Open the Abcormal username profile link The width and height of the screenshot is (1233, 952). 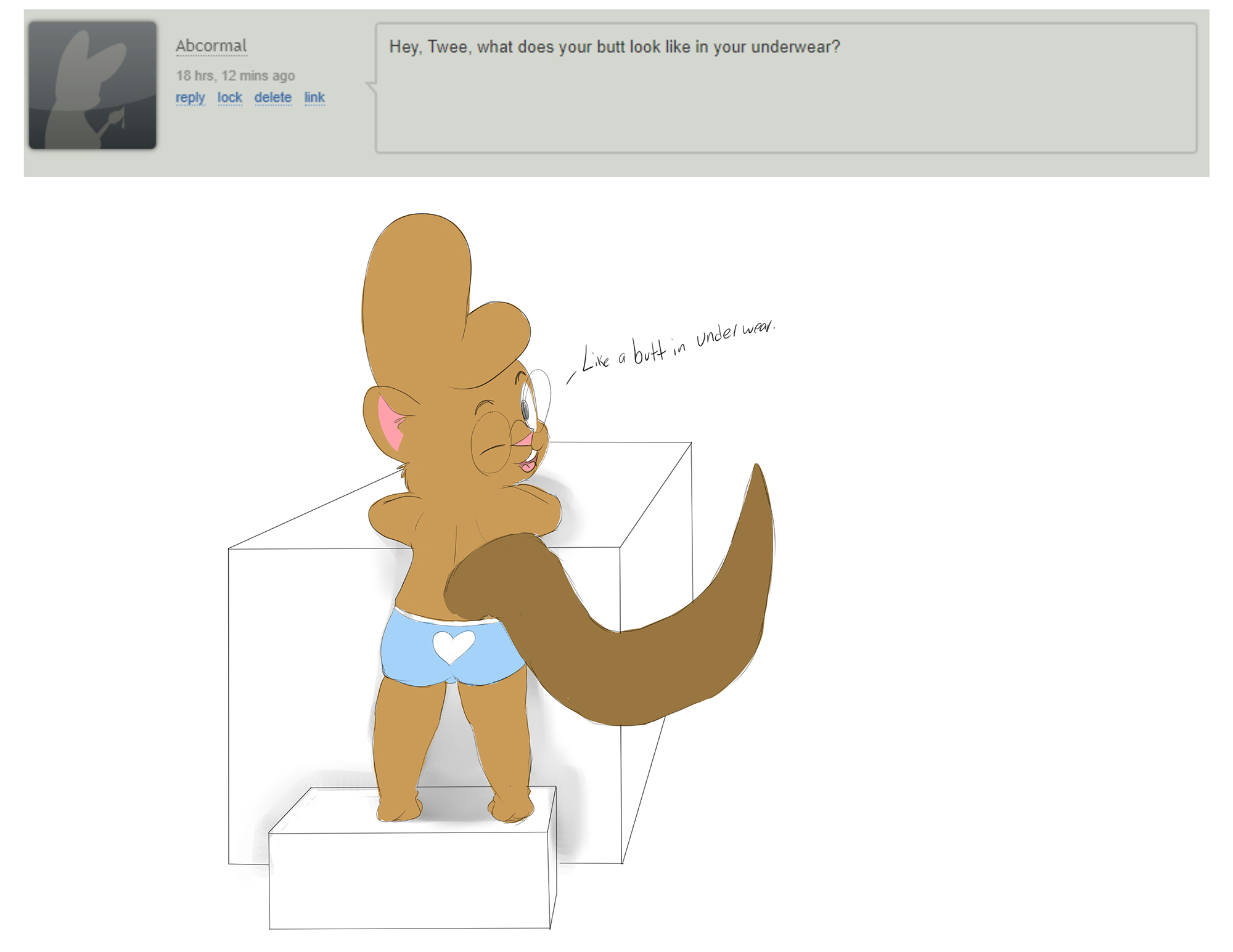[x=211, y=46]
